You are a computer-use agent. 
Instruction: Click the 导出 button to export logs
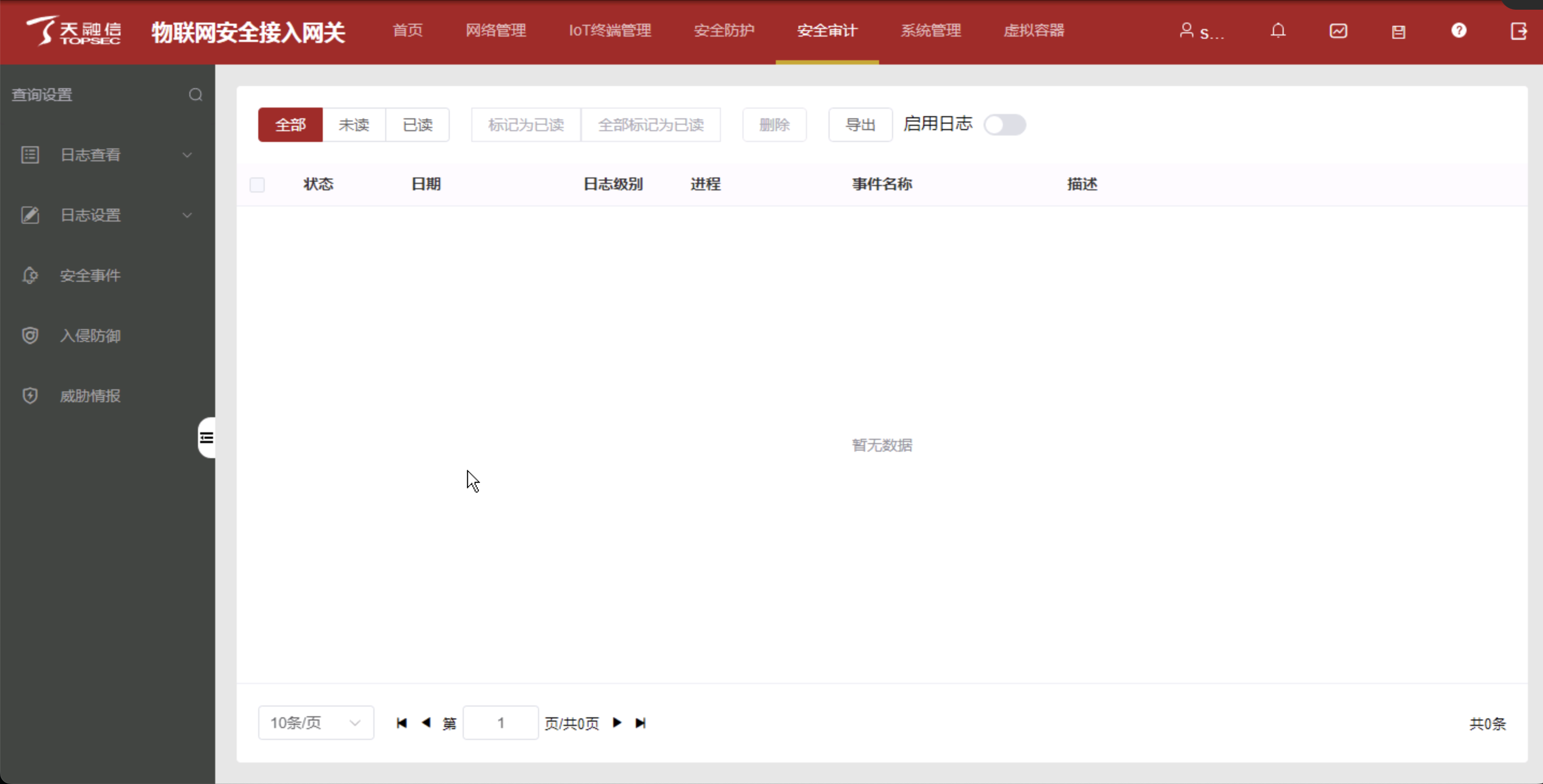click(x=859, y=124)
